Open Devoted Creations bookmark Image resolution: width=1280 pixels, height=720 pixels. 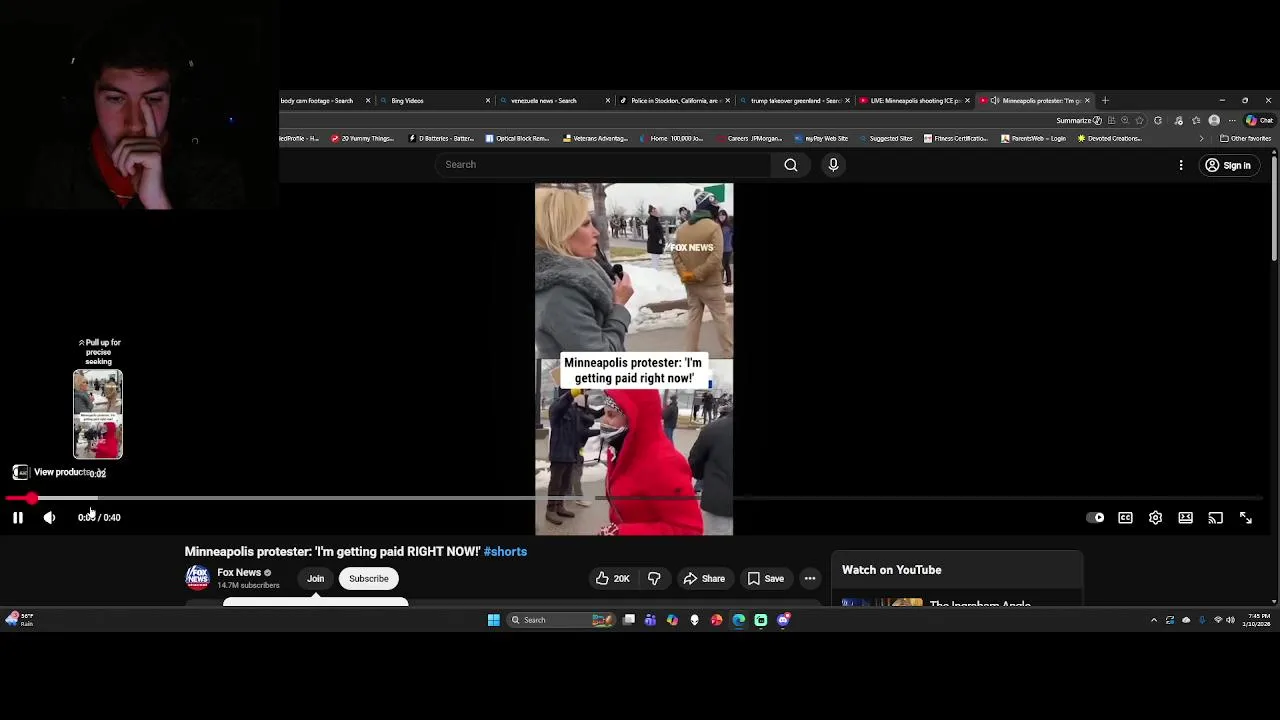point(1109,138)
